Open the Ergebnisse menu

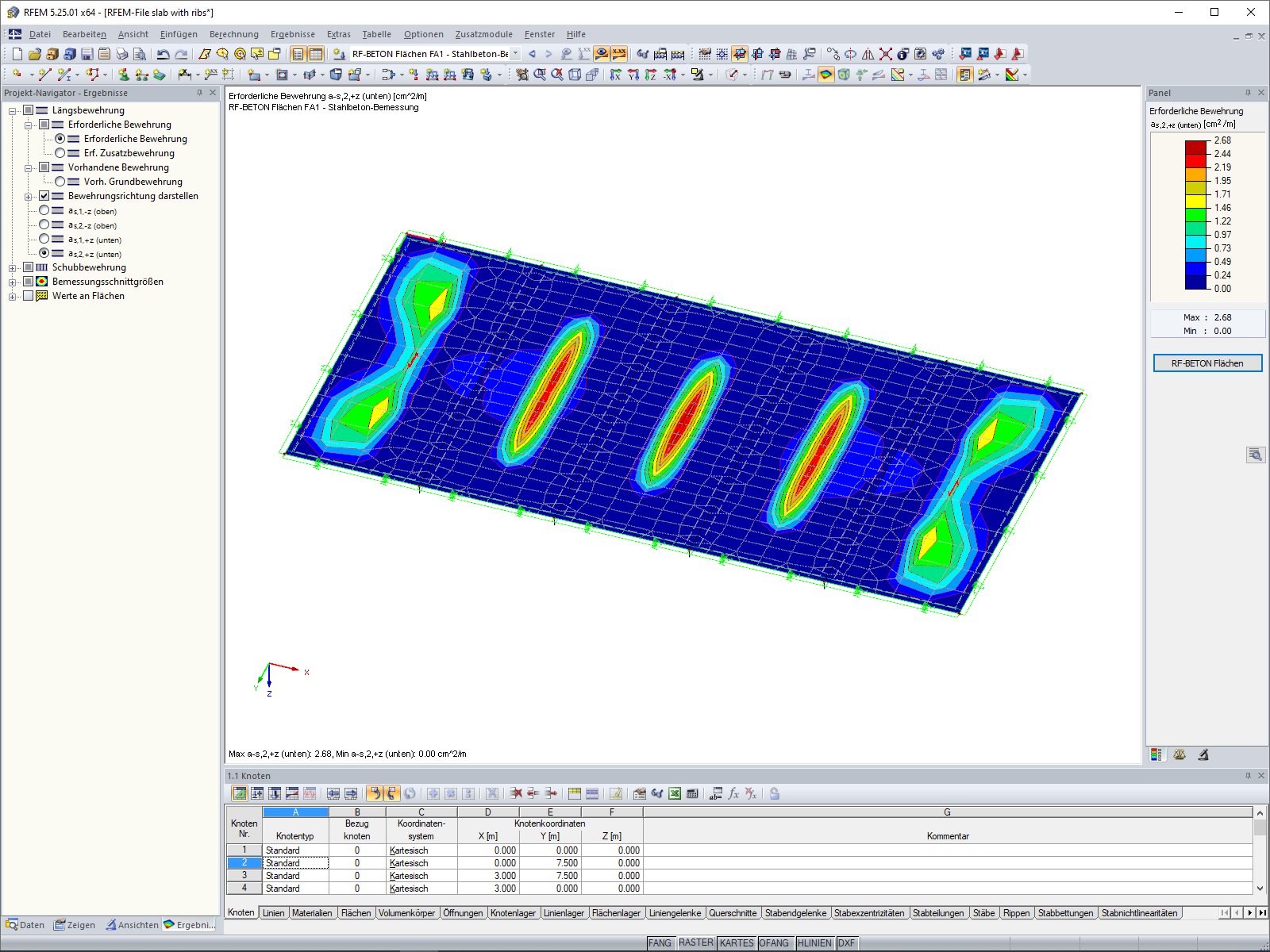click(x=293, y=34)
